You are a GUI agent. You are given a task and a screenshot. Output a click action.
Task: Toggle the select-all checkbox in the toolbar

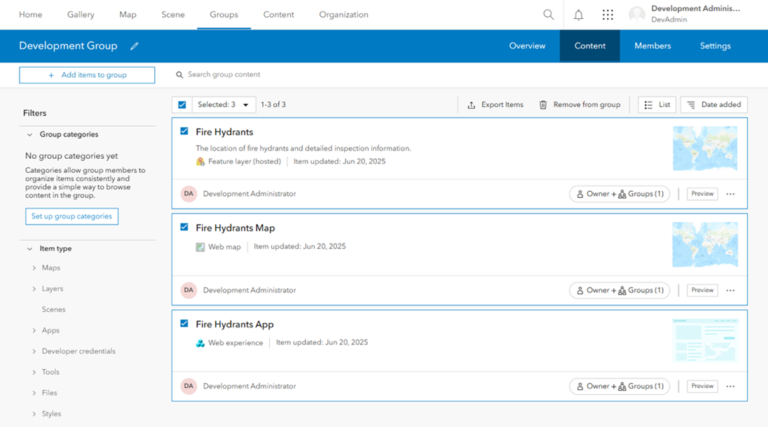pyautogui.click(x=182, y=105)
